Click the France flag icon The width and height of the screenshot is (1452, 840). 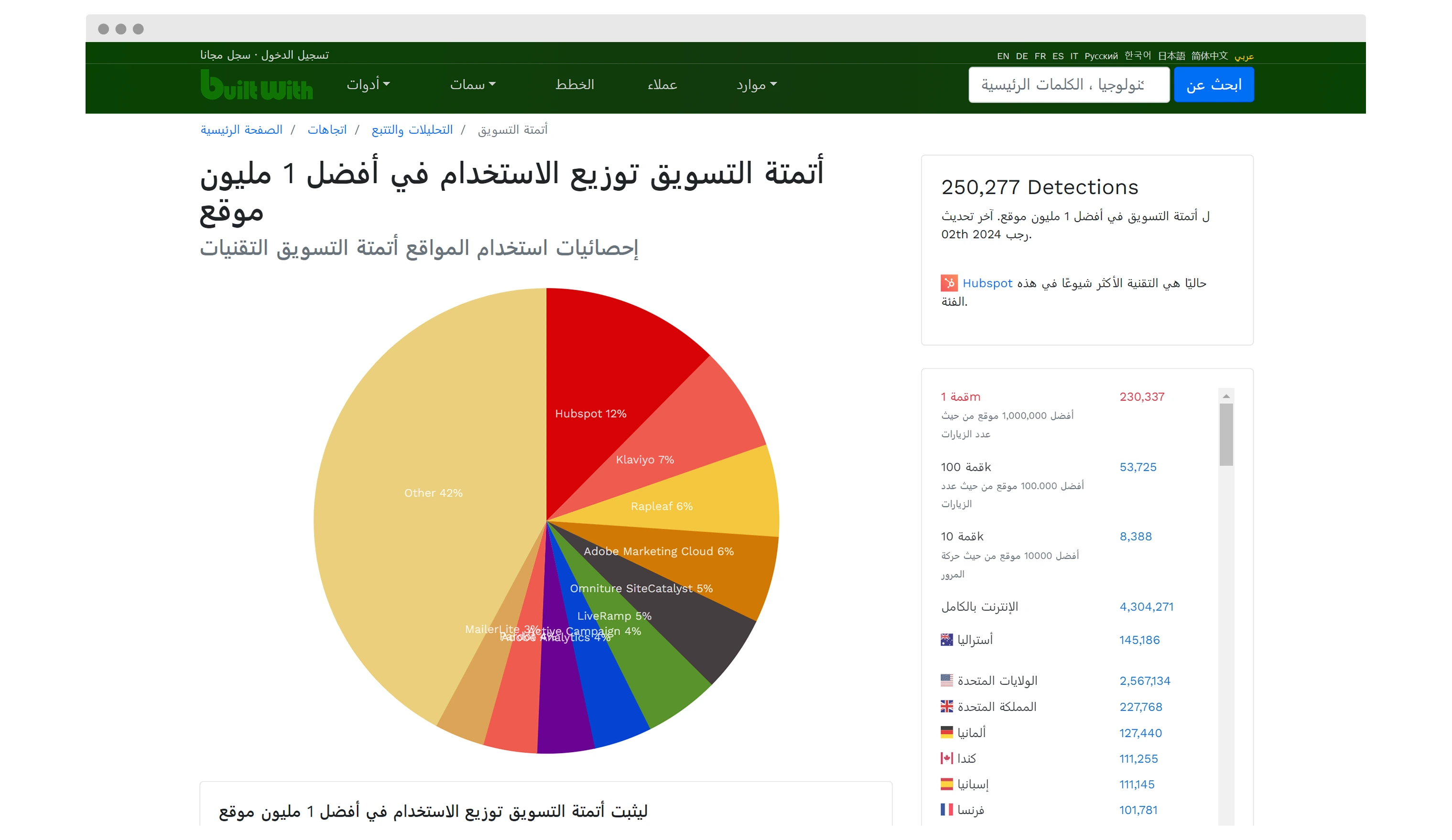click(947, 809)
